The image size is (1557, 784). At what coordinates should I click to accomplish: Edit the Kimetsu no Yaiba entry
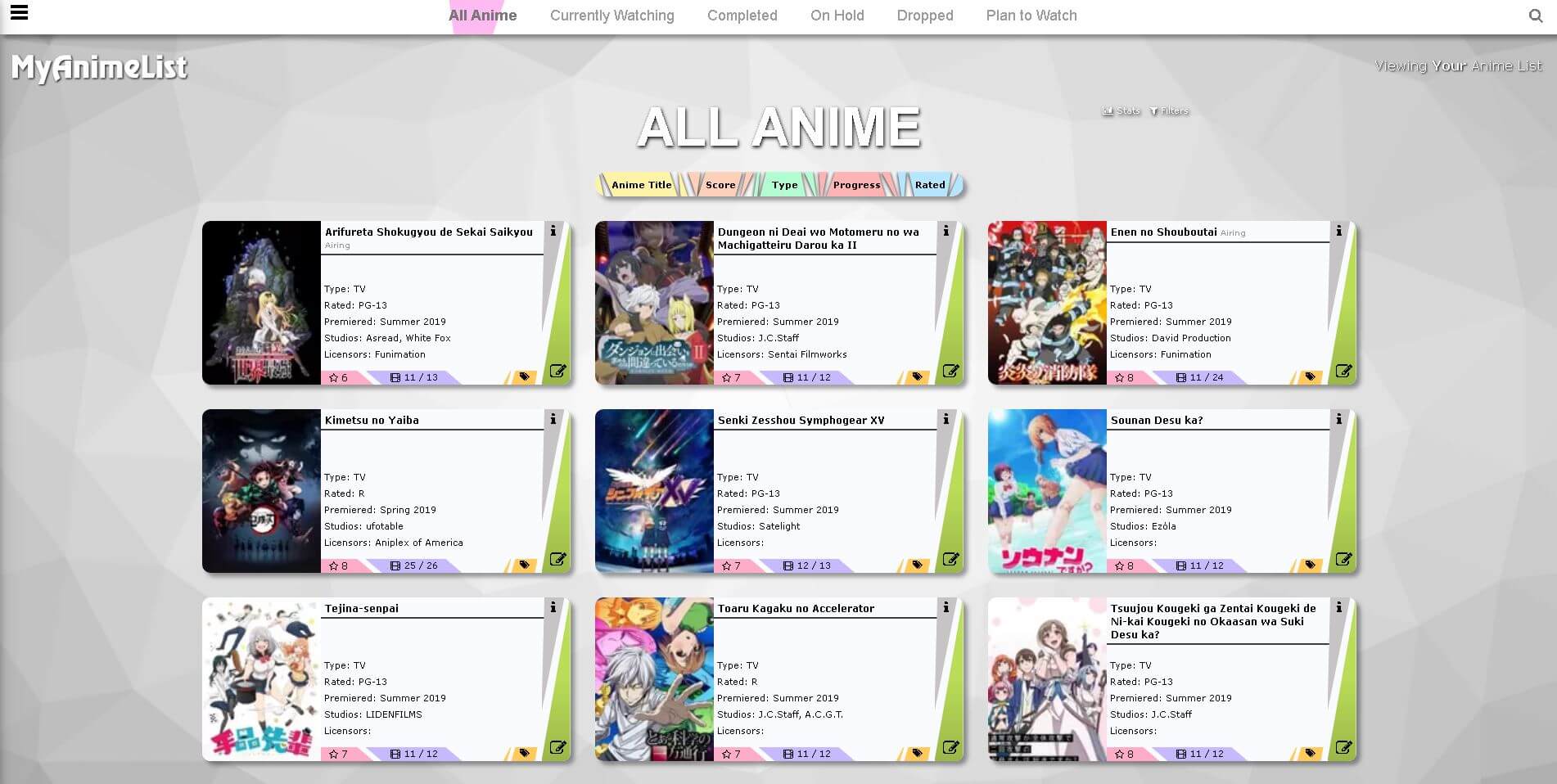[x=558, y=559]
